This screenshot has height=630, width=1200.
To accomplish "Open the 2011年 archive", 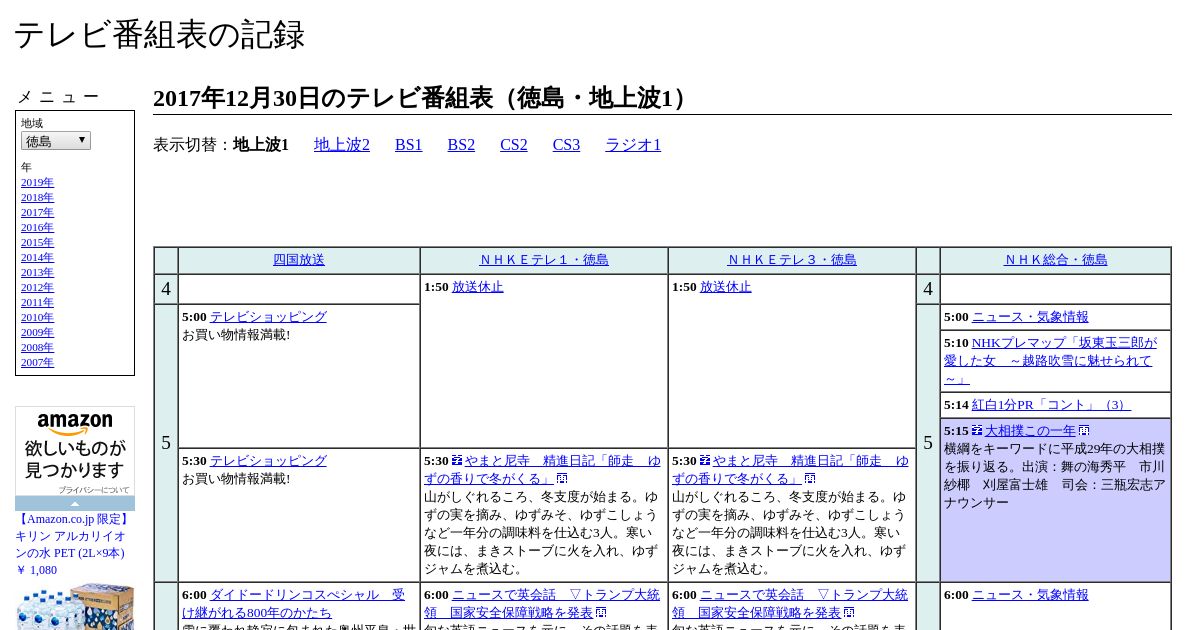I will click(37, 303).
